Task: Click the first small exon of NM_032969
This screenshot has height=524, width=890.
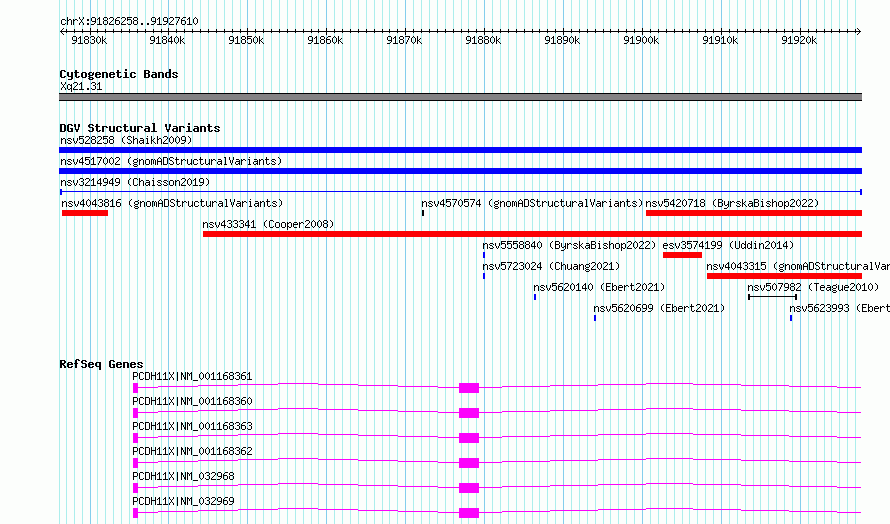Action: (x=135, y=513)
